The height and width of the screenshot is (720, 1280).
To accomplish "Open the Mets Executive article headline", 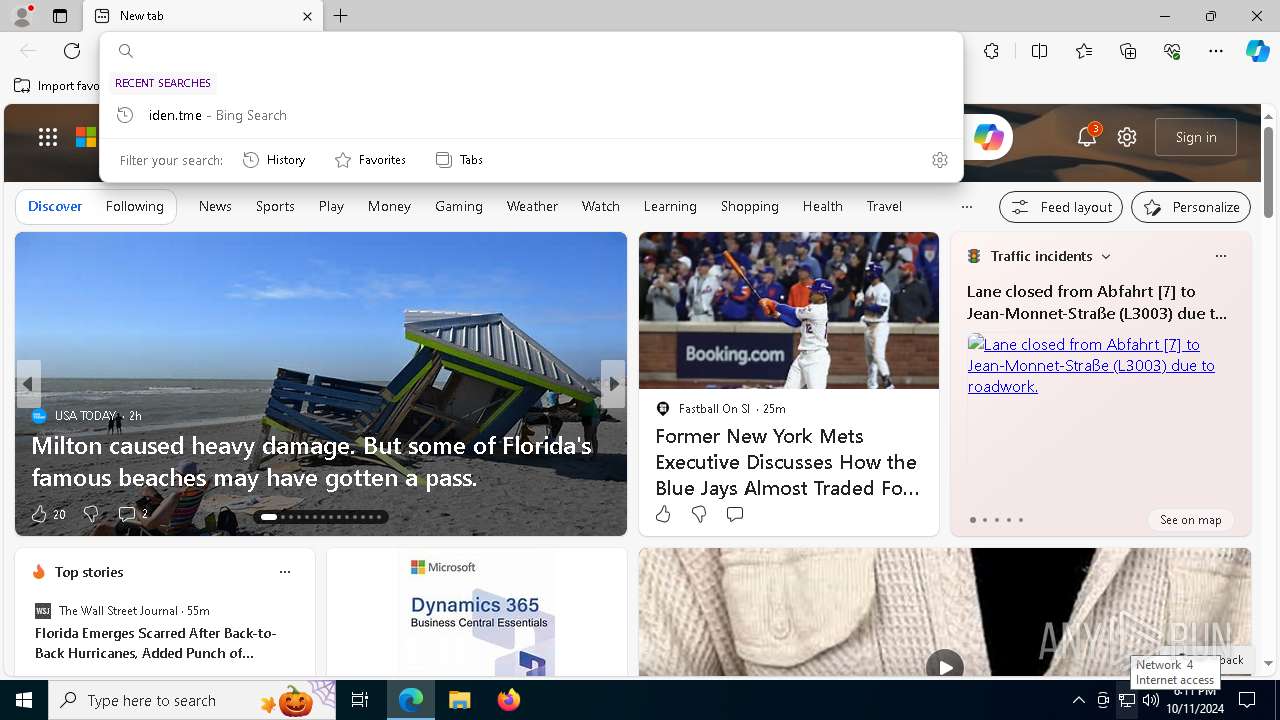I will [x=786, y=462].
